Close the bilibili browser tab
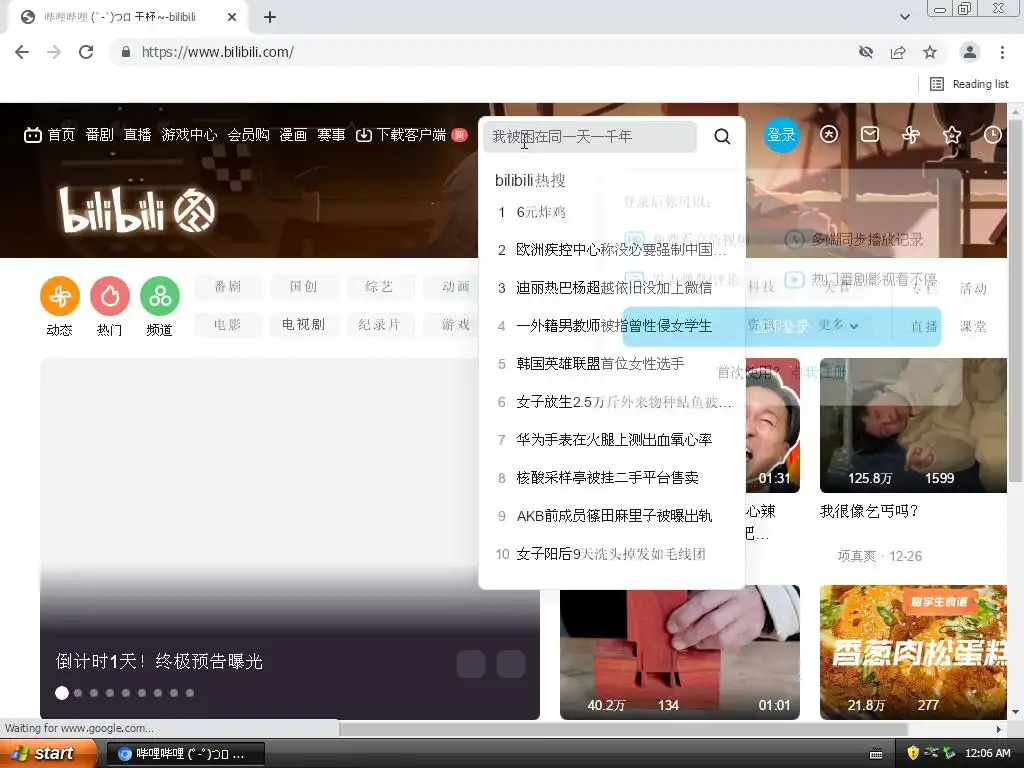1024x768 pixels. (x=232, y=18)
